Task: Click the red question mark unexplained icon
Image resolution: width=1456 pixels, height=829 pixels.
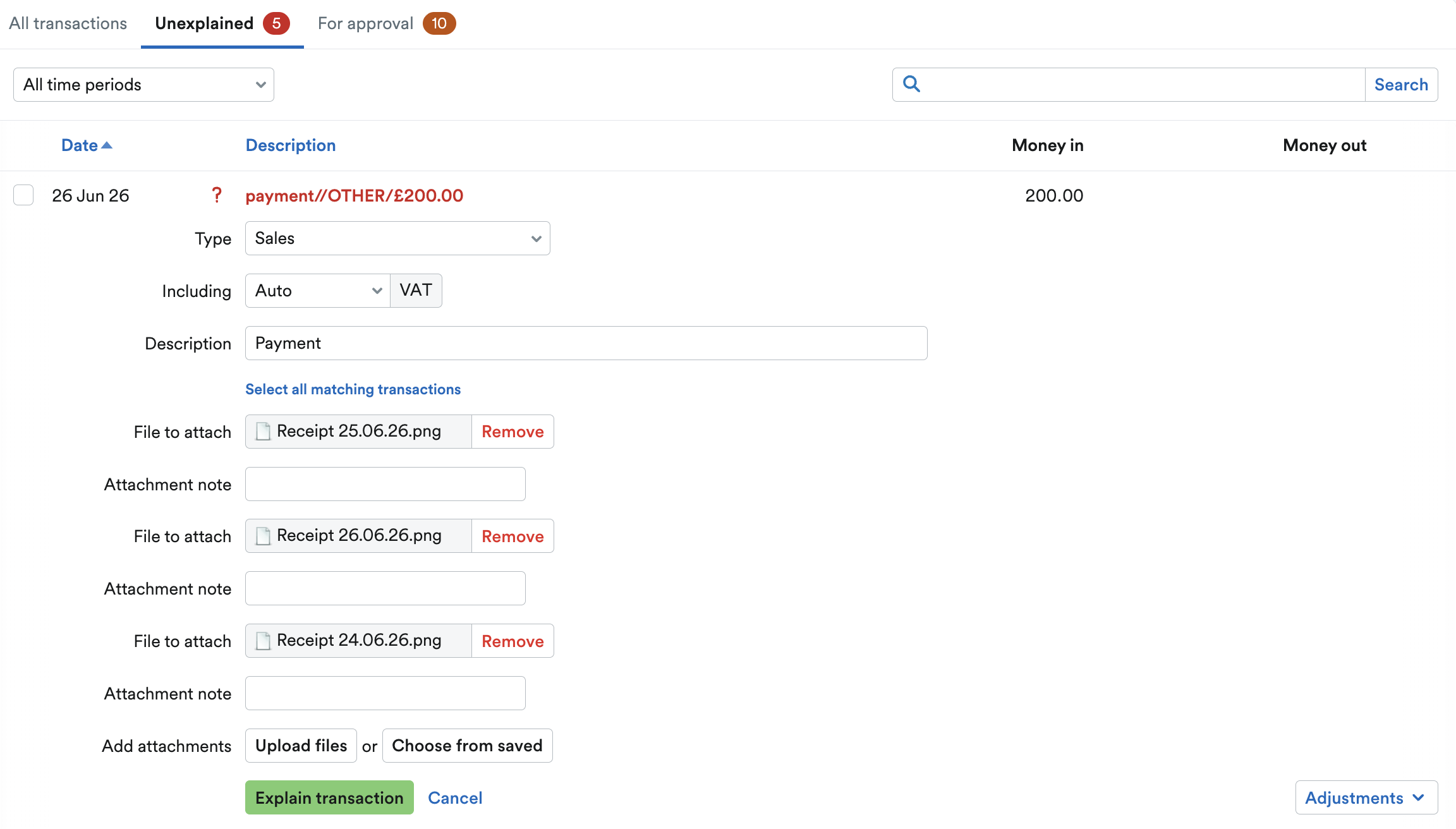Action: coord(217,195)
